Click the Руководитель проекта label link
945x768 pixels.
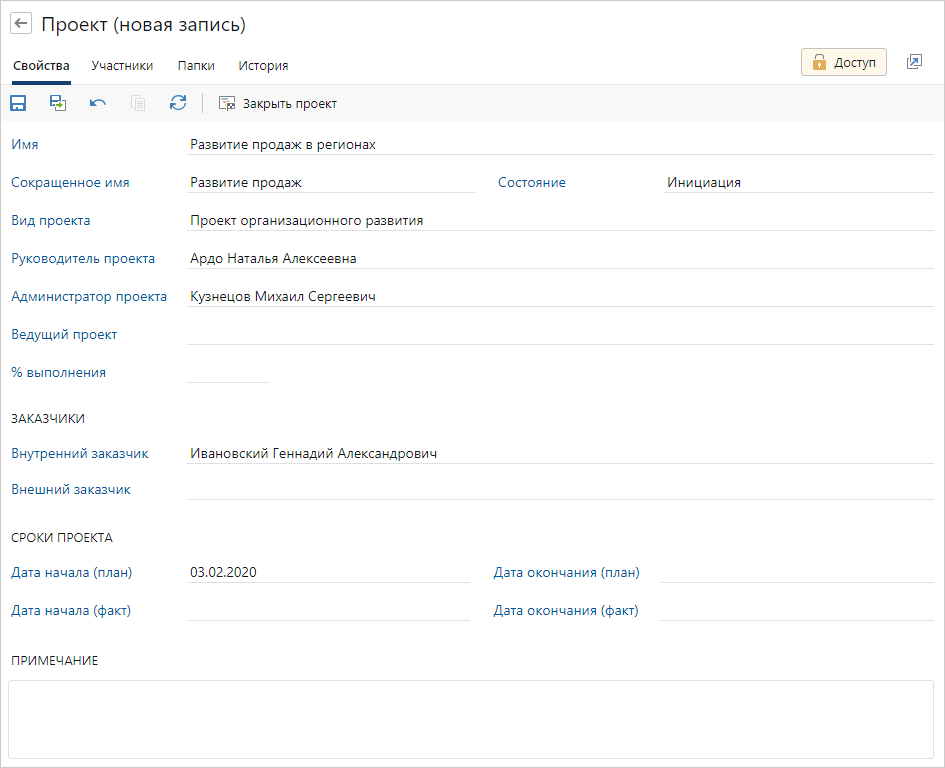click(x=83, y=259)
